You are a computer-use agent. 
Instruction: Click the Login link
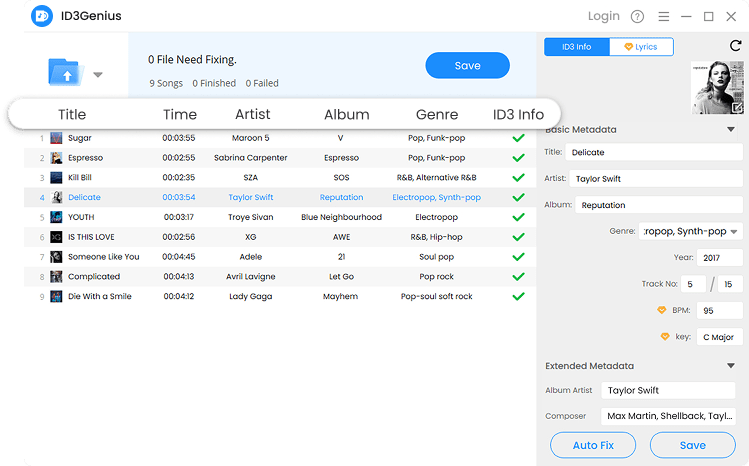point(604,16)
